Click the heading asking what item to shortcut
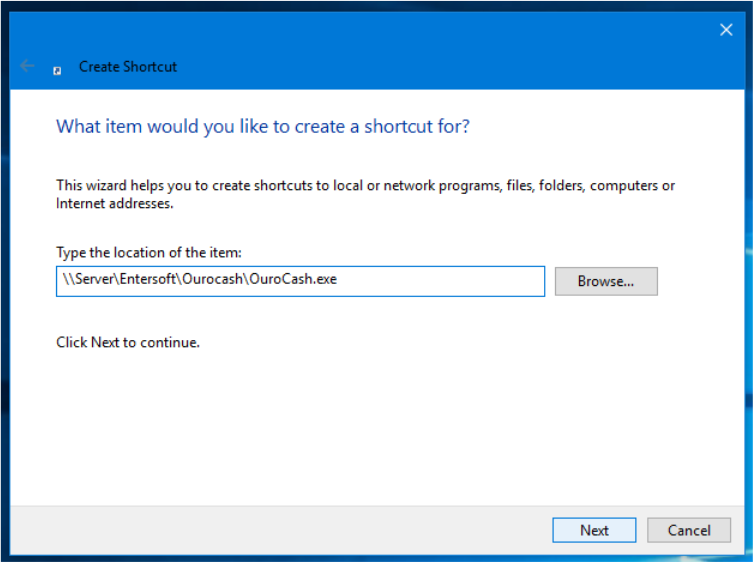Image resolution: width=753 pixels, height=562 pixels. click(x=263, y=126)
